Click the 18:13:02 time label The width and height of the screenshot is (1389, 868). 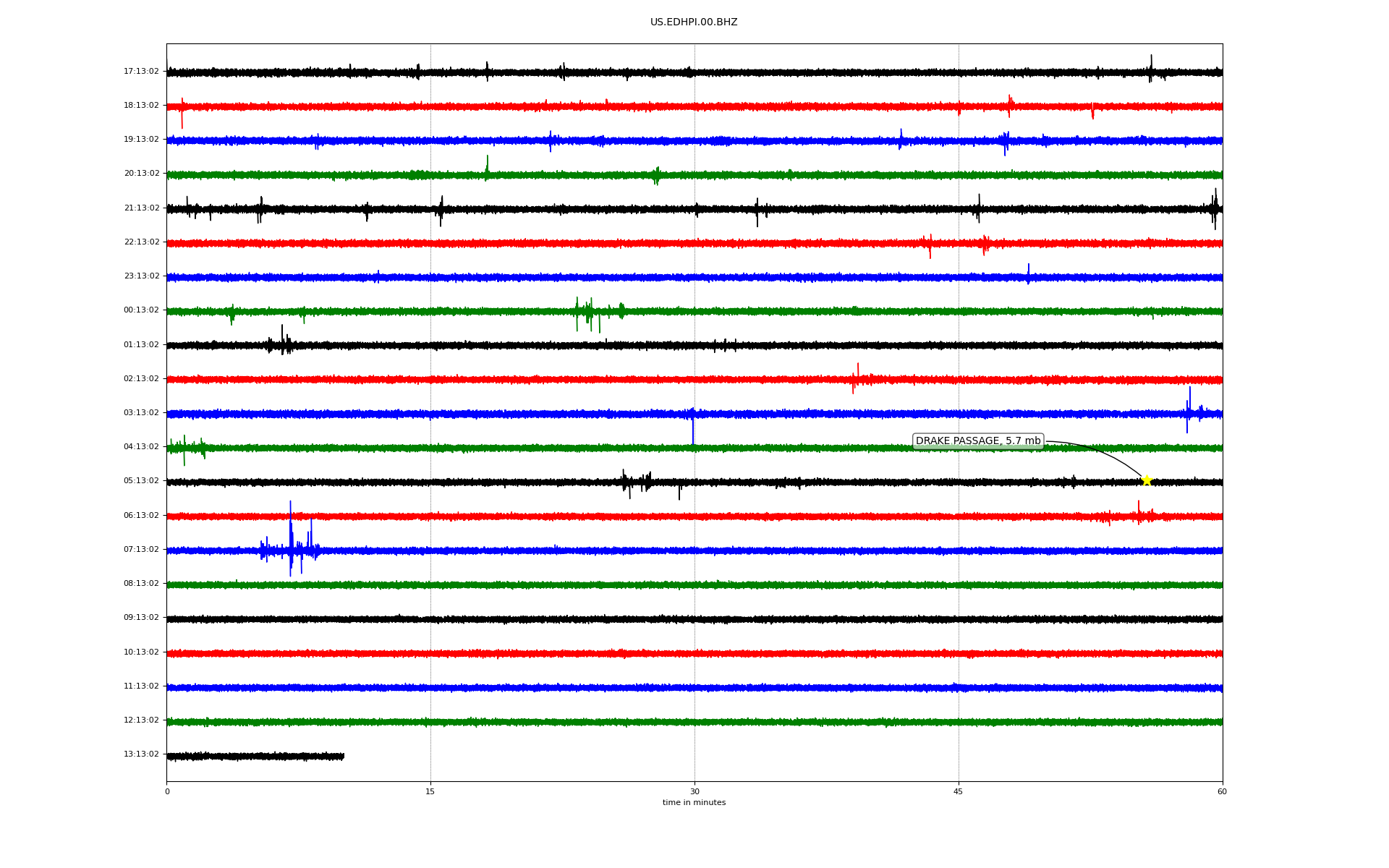pyautogui.click(x=141, y=106)
